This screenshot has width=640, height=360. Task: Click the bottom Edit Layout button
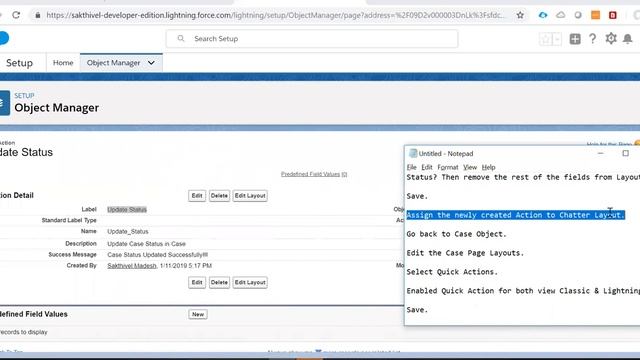click(250, 282)
